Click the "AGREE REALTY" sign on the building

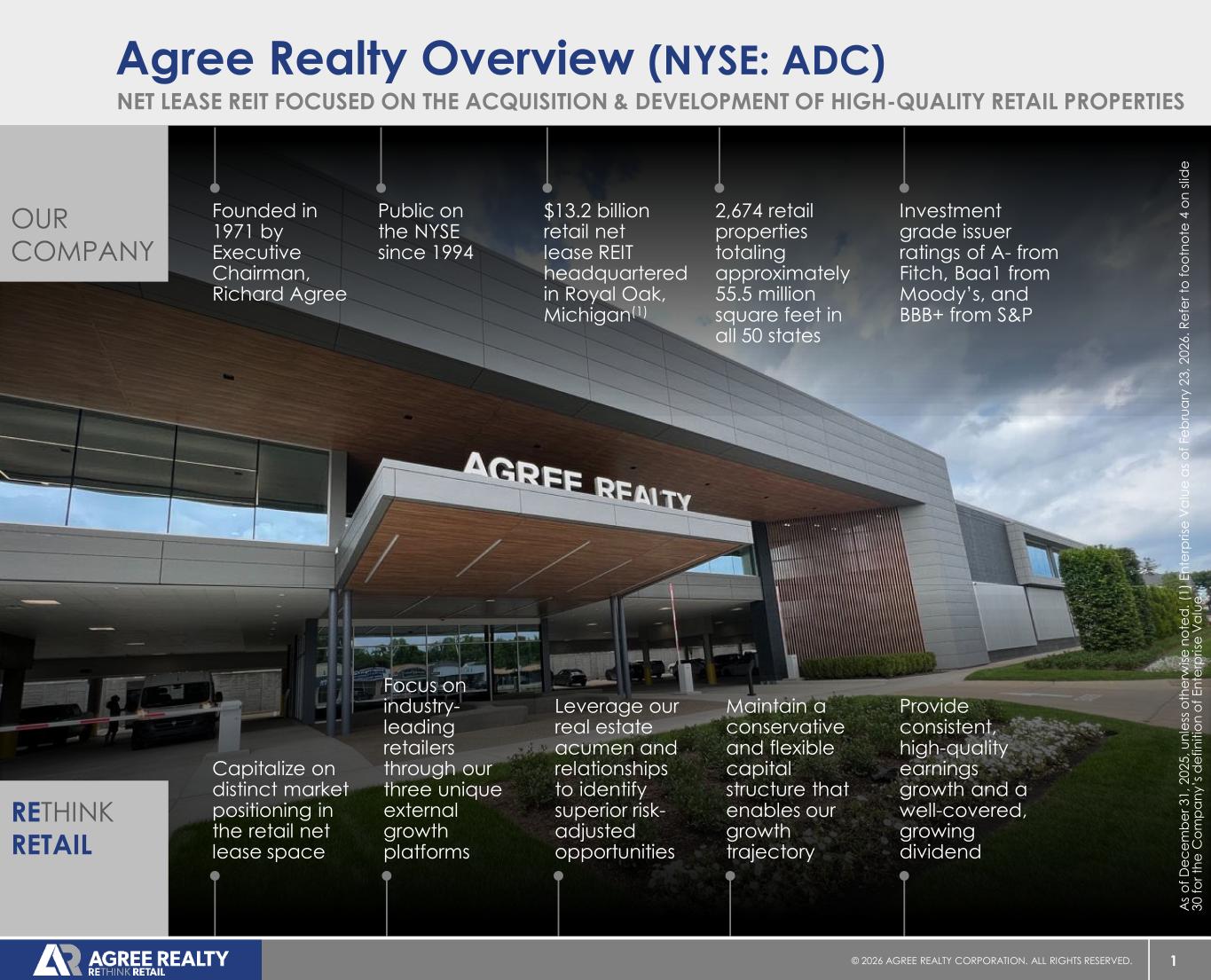click(577, 482)
